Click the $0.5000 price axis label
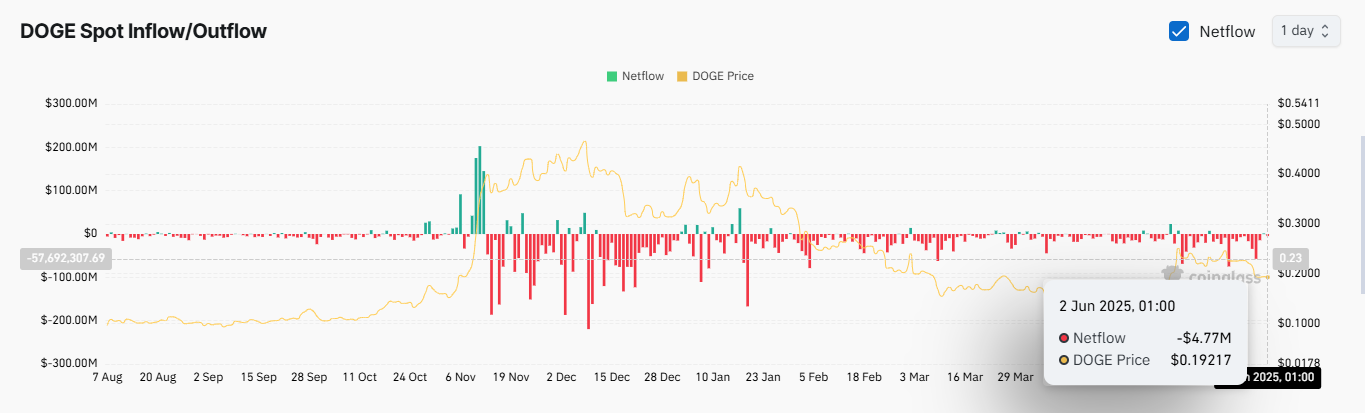 pyautogui.click(x=1299, y=124)
